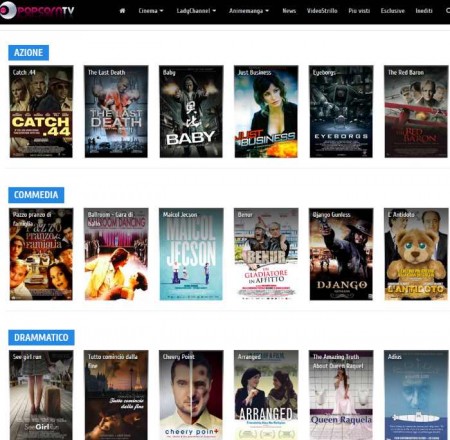The image size is (450, 440).
Task: Open the VideoStrillo page
Action: pos(322,11)
